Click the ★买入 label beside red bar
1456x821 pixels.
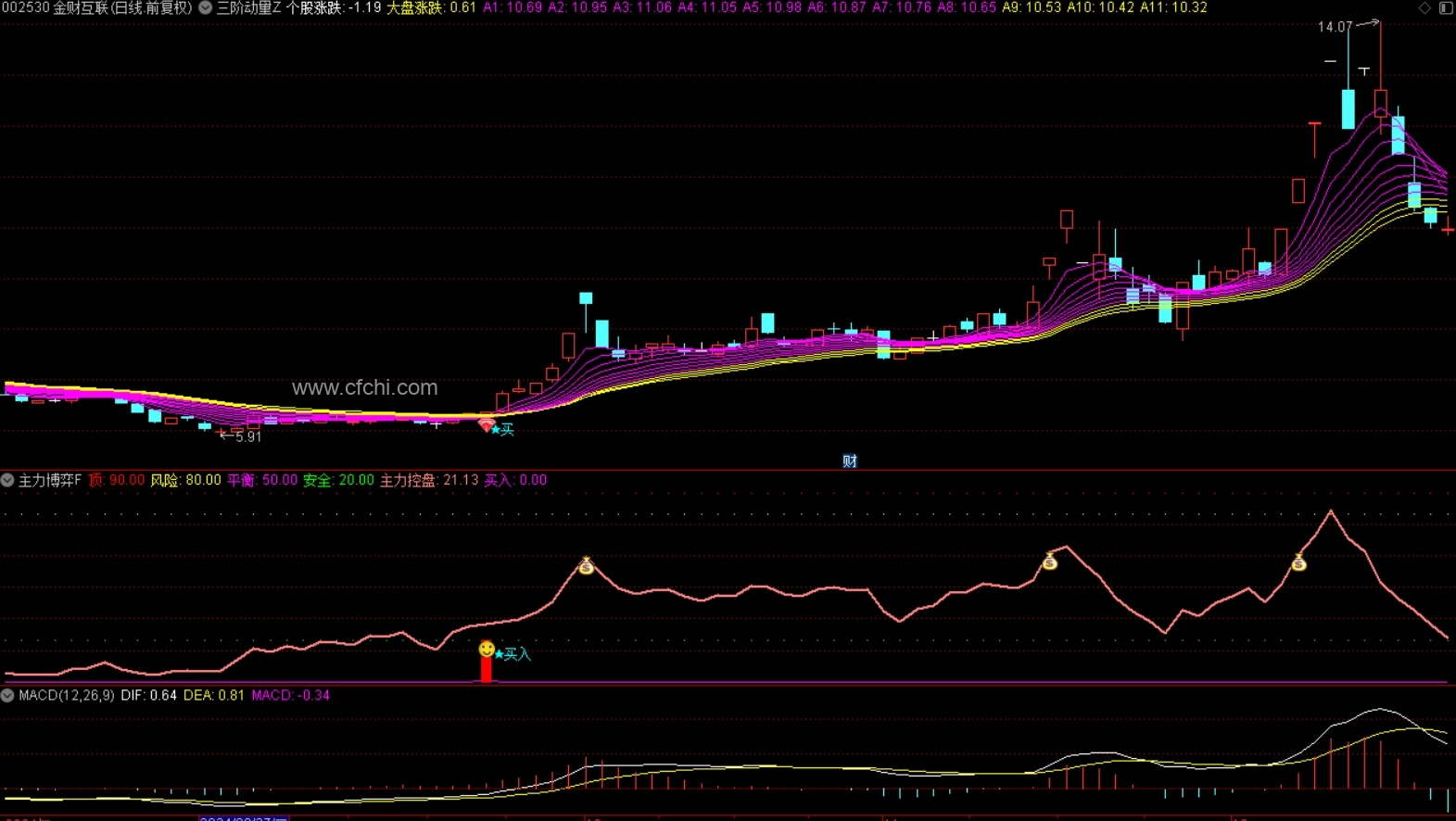point(513,654)
